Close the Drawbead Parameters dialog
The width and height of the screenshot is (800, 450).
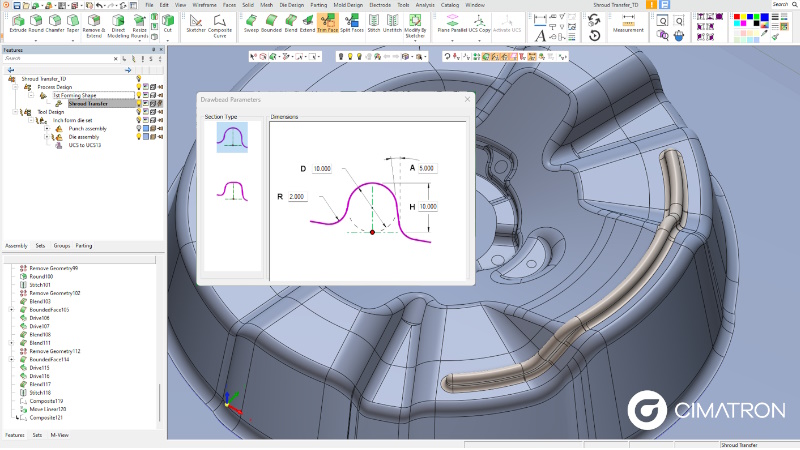(x=467, y=99)
